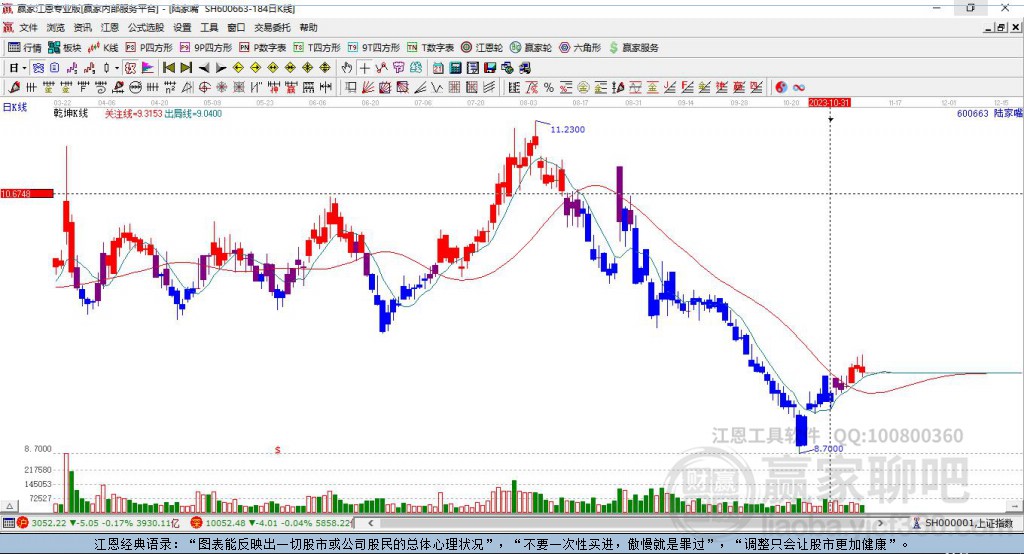Open P数字表 tool

(263, 48)
